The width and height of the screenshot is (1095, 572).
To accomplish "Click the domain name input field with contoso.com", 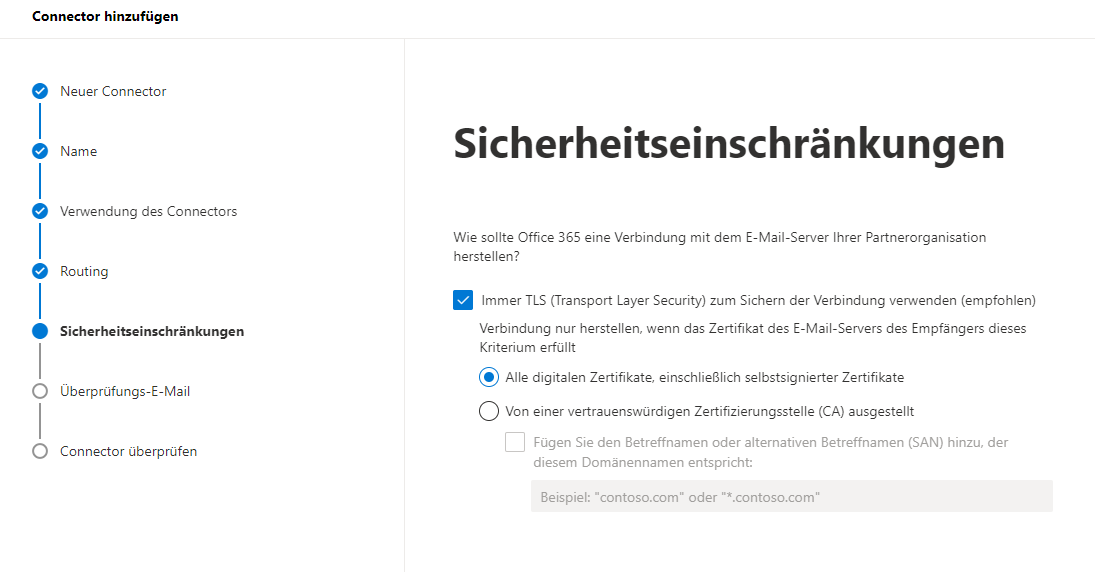I will coord(792,497).
